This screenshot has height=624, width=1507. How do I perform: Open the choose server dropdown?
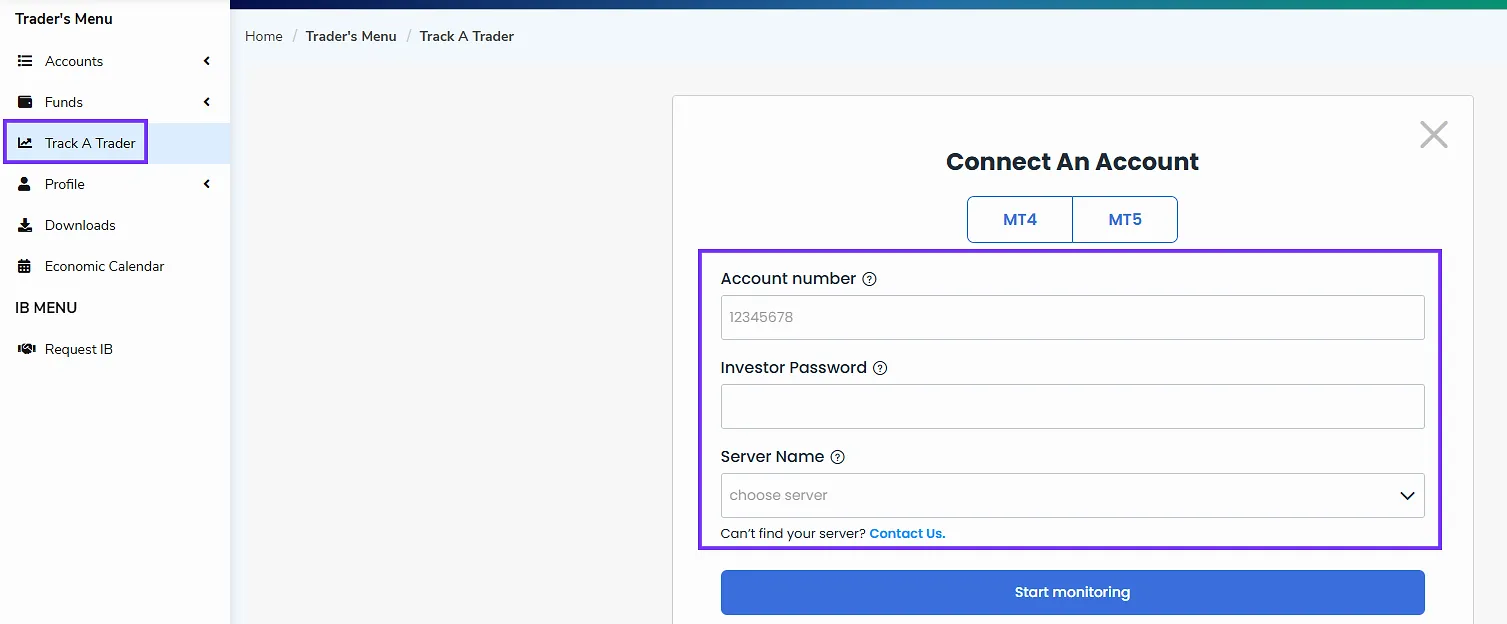tap(1072, 495)
